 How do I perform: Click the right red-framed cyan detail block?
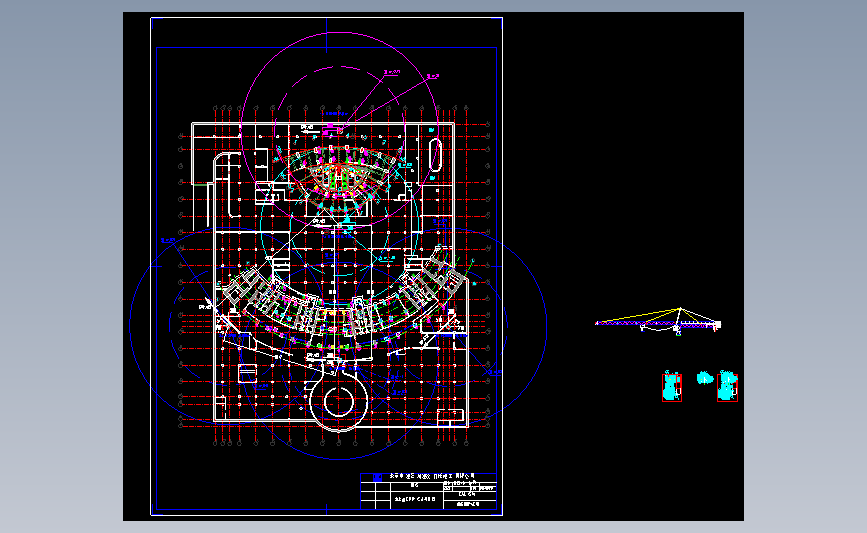727,386
